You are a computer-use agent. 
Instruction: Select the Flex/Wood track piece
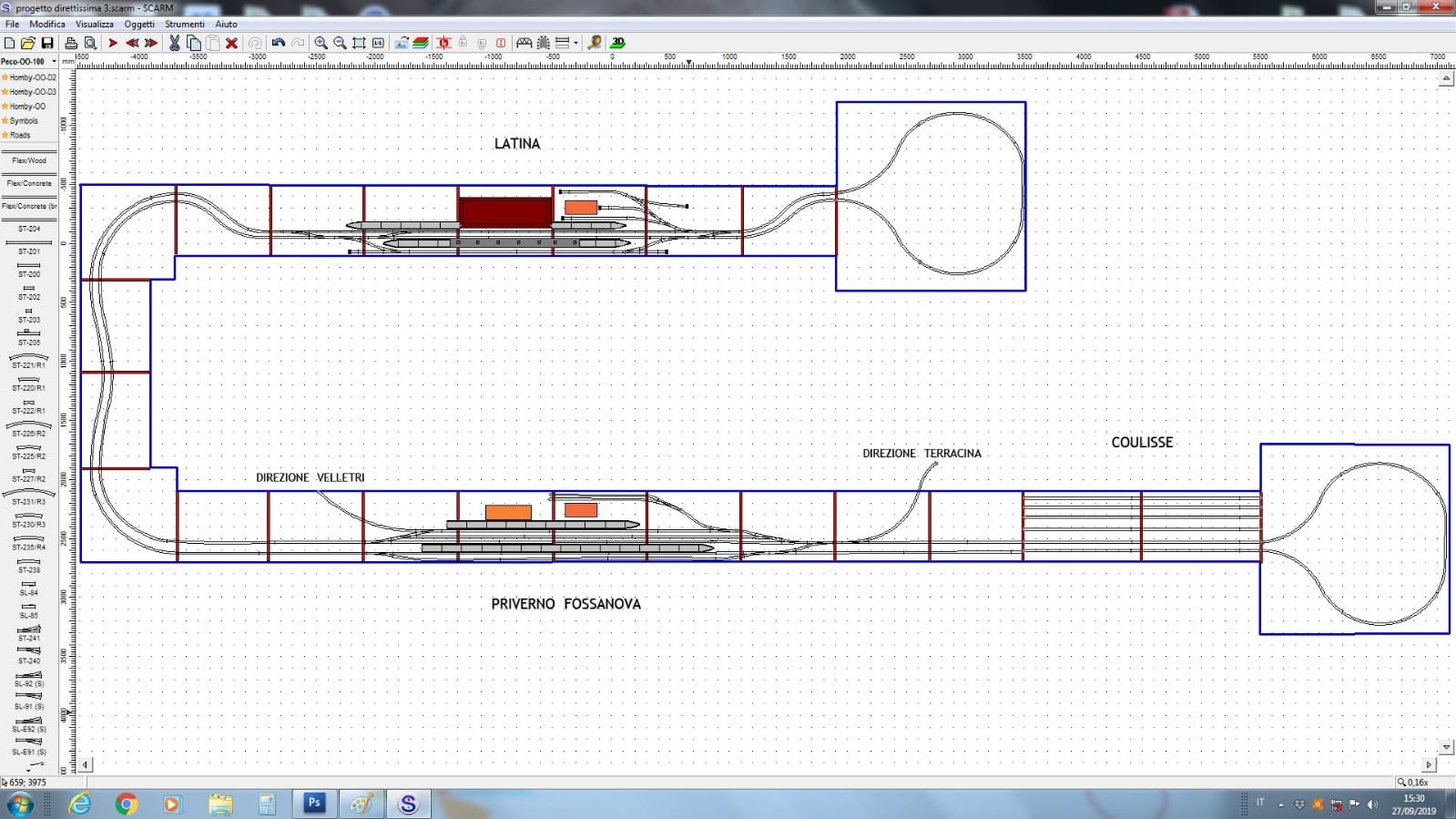click(29, 157)
